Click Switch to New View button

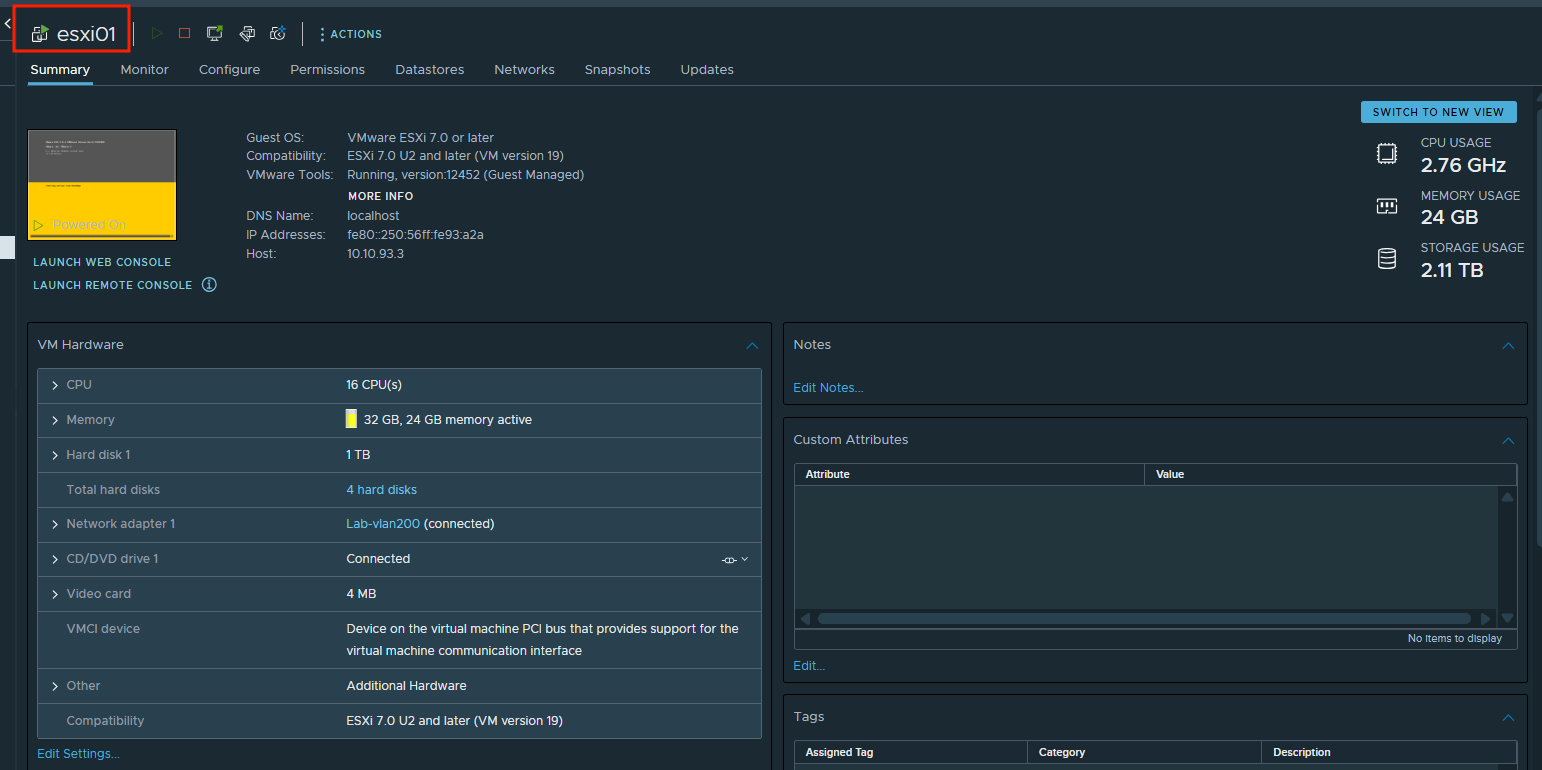1438,112
